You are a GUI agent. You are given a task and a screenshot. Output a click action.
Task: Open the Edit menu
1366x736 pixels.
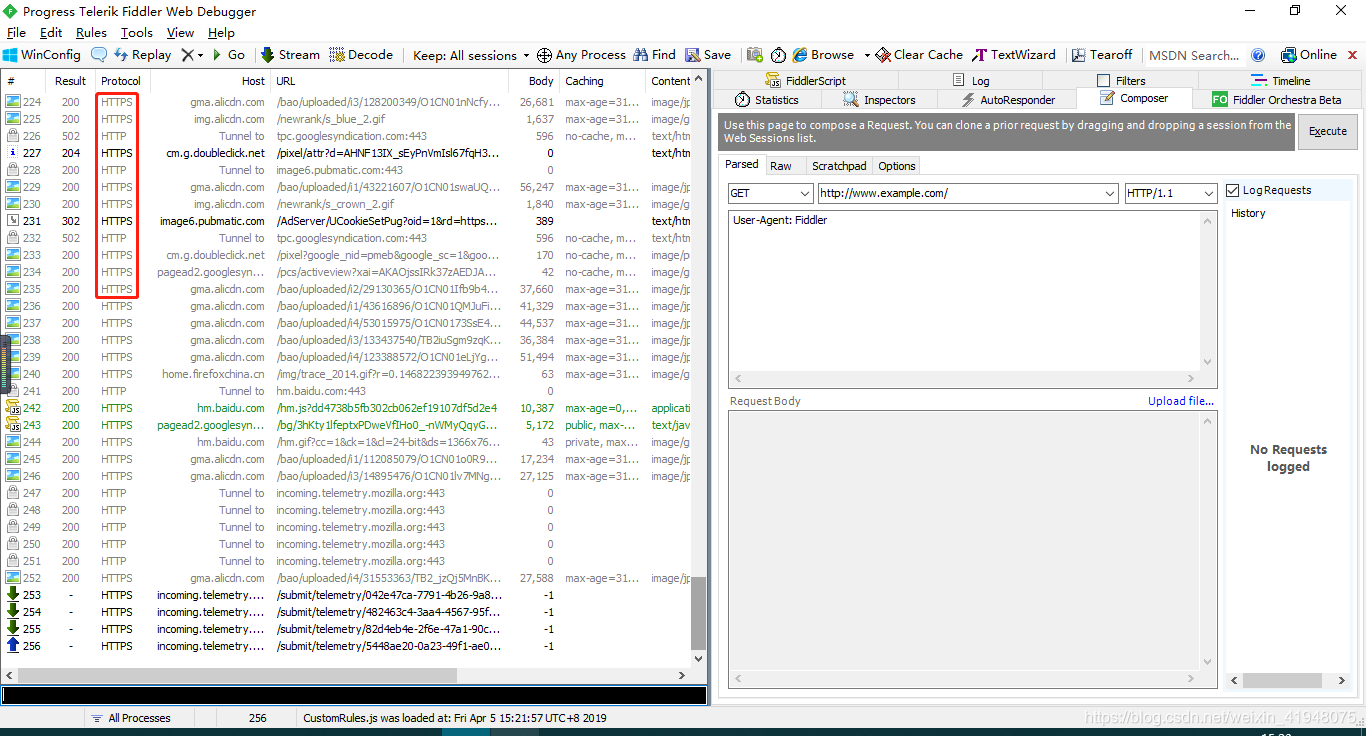click(x=51, y=33)
